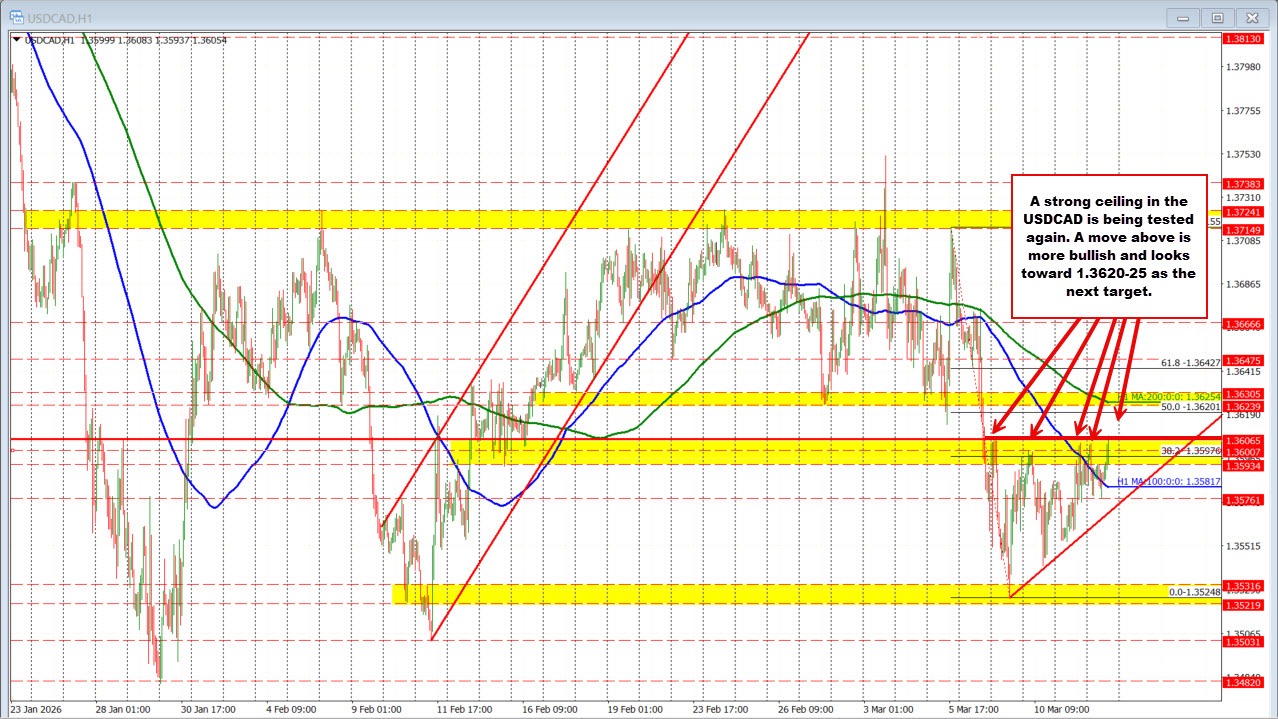This screenshot has height=719, width=1278.
Task: Collapse the OHLC quote display triangle
Action: pyautogui.click(x=16, y=40)
